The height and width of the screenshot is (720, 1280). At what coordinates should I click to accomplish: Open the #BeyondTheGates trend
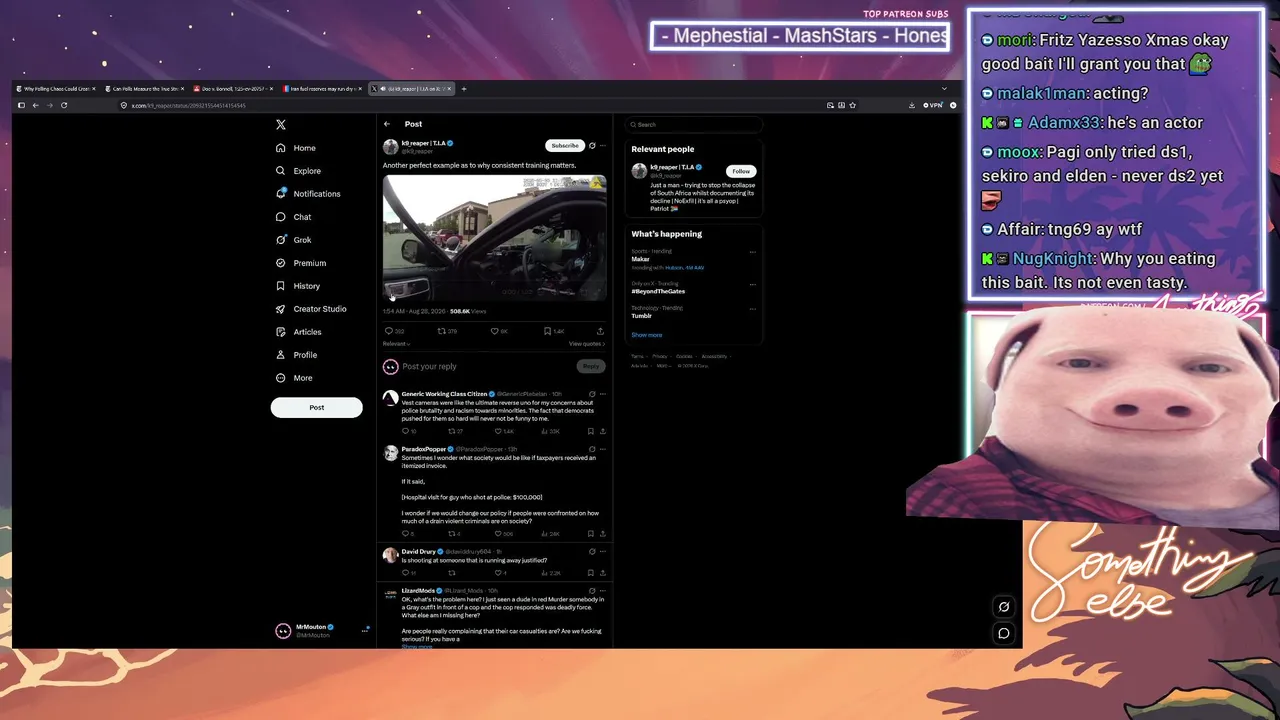coord(692,288)
